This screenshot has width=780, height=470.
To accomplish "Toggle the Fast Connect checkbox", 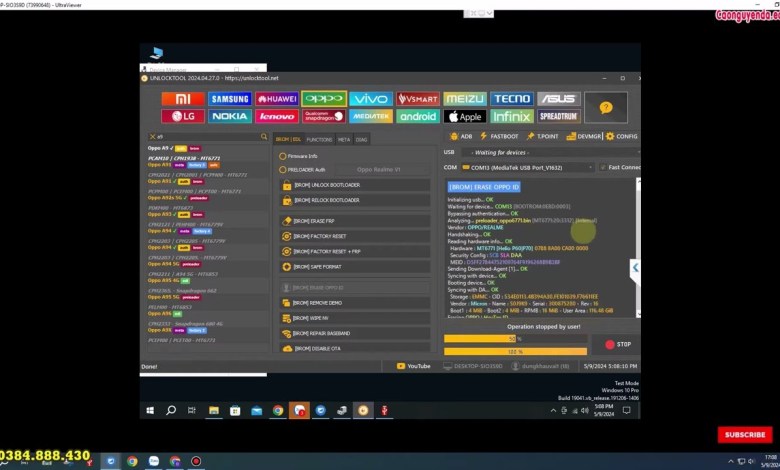I will point(603,167).
